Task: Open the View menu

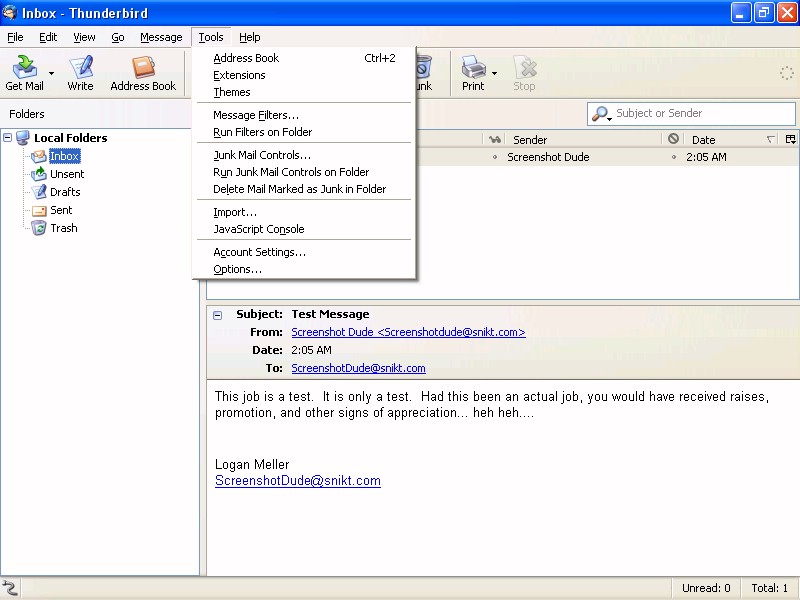Action: [84, 37]
